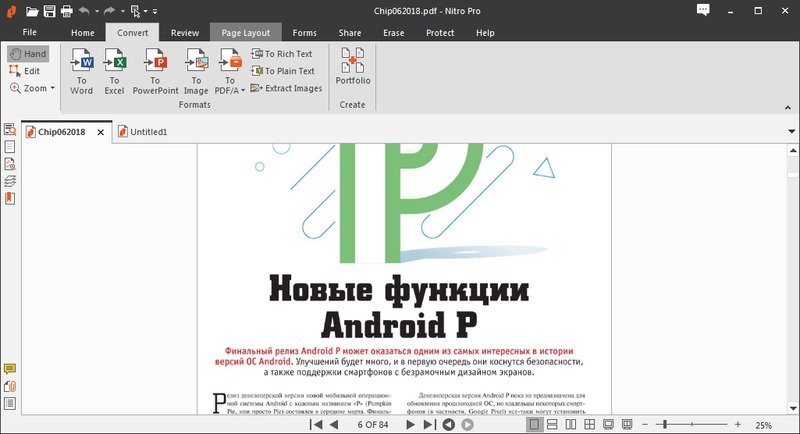
Task: Zoom in with the plus button
Action: point(738,424)
